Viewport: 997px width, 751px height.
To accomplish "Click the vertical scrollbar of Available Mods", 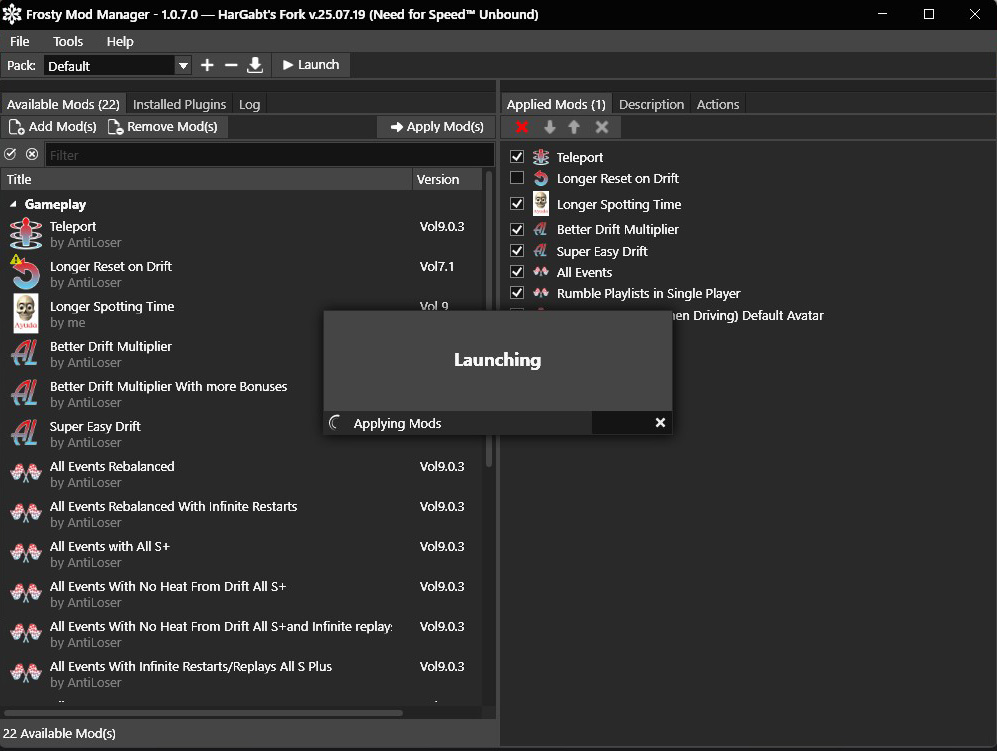I will click(489, 318).
